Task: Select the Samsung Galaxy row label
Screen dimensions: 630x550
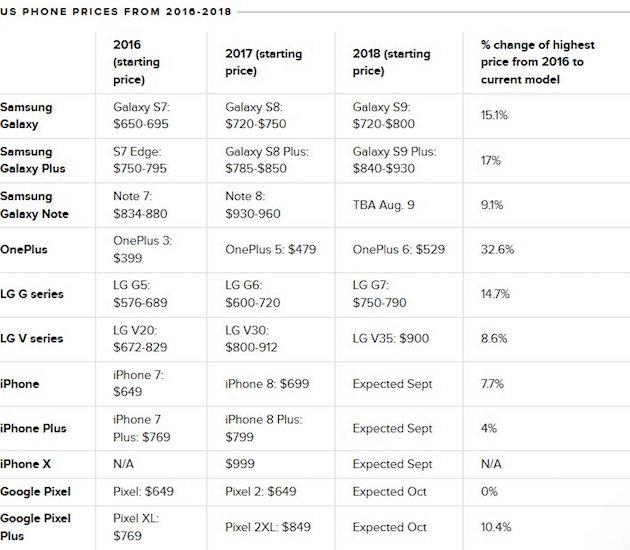Action: 26,116
